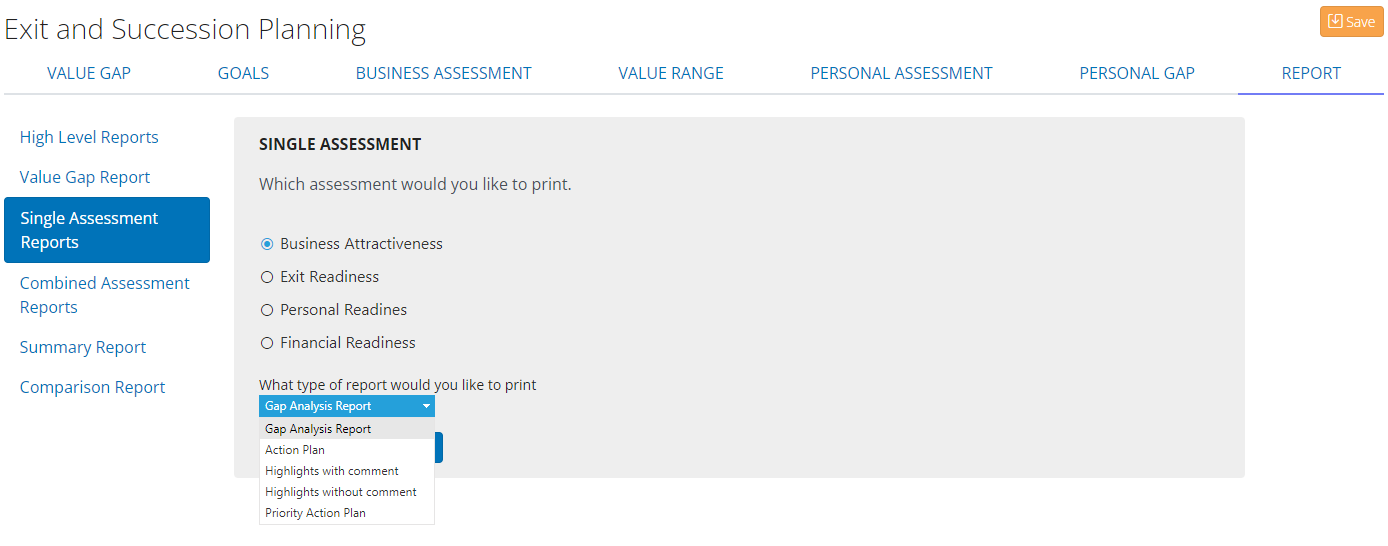1388x546 pixels.
Task: Select the PERSONAL ASSESSMENT tab
Action: click(901, 73)
